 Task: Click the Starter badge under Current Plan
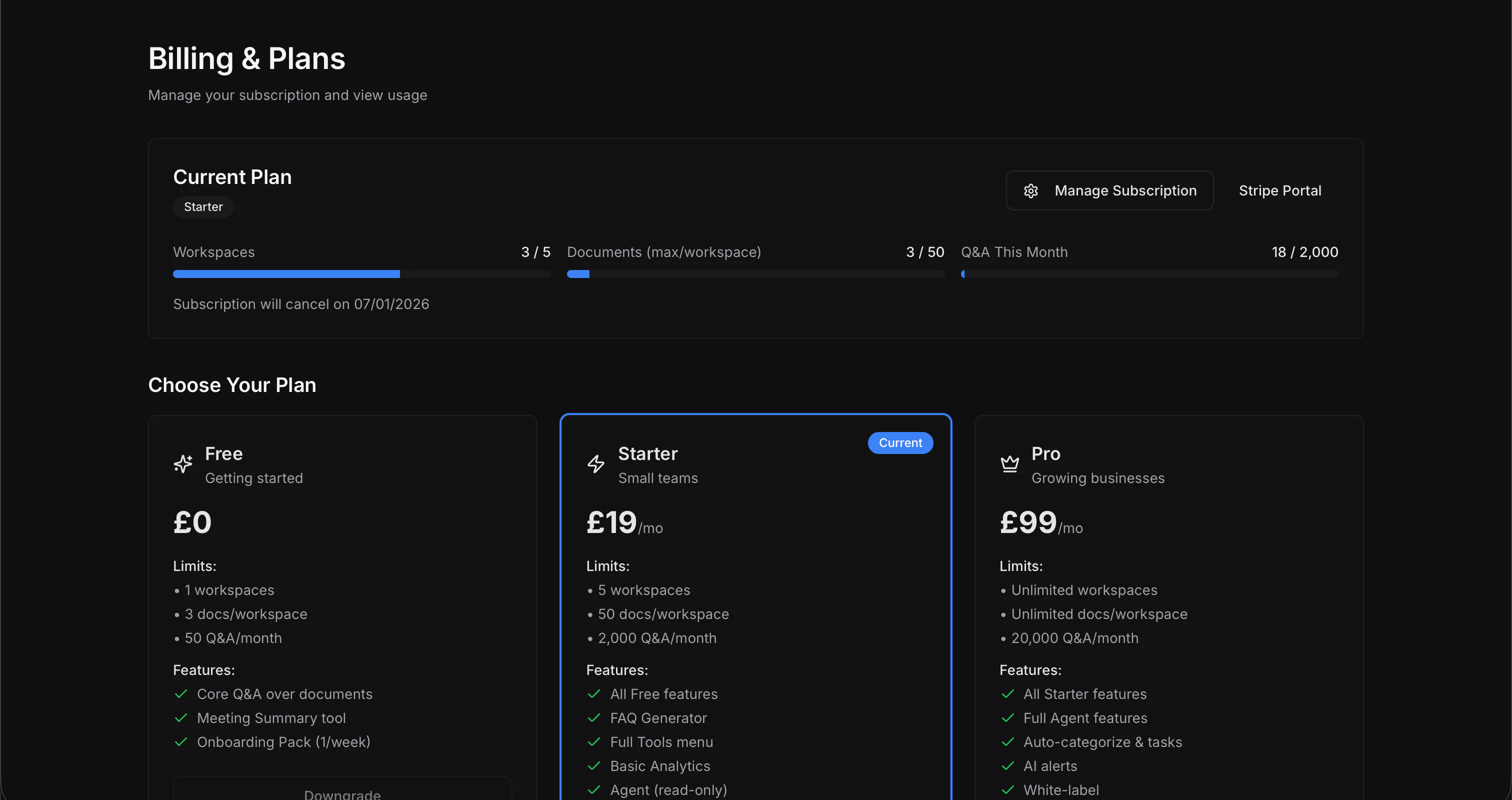203,206
